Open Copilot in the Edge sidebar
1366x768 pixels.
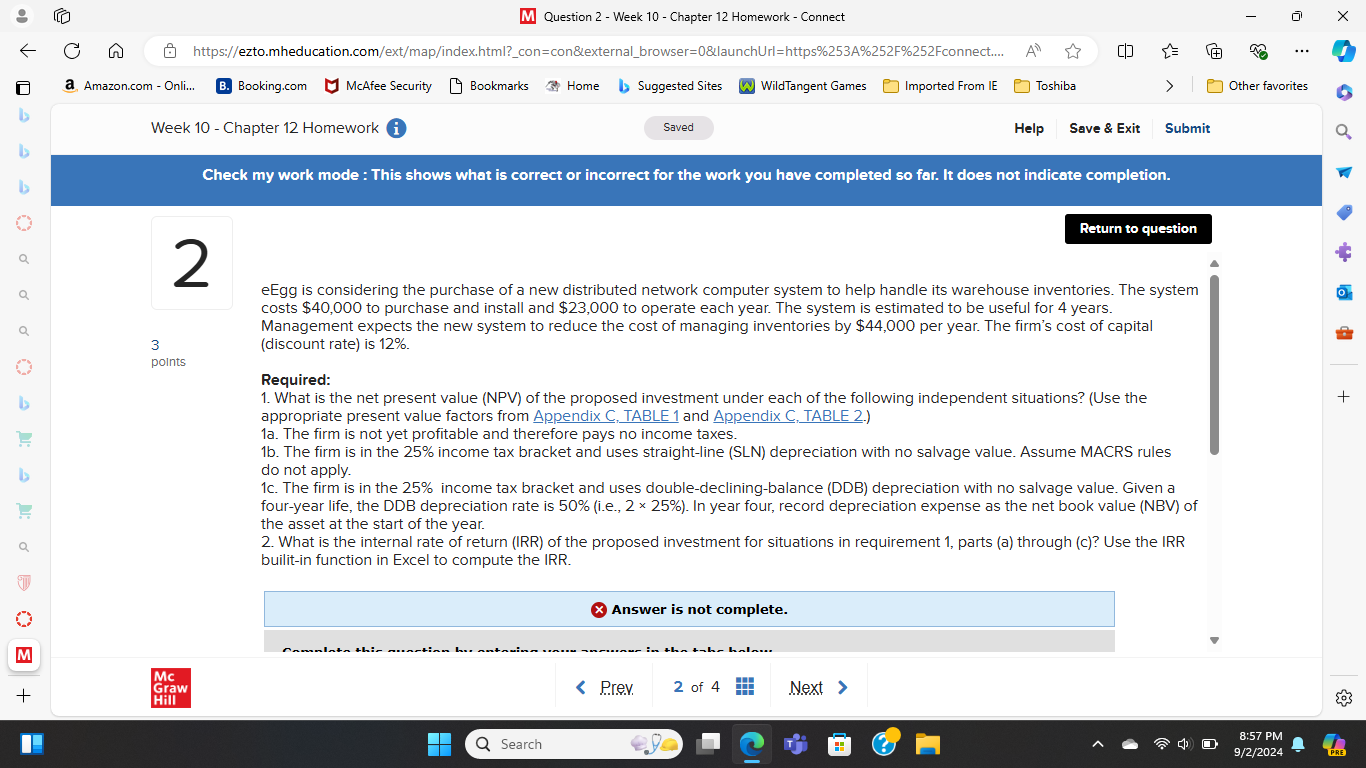1344,50
